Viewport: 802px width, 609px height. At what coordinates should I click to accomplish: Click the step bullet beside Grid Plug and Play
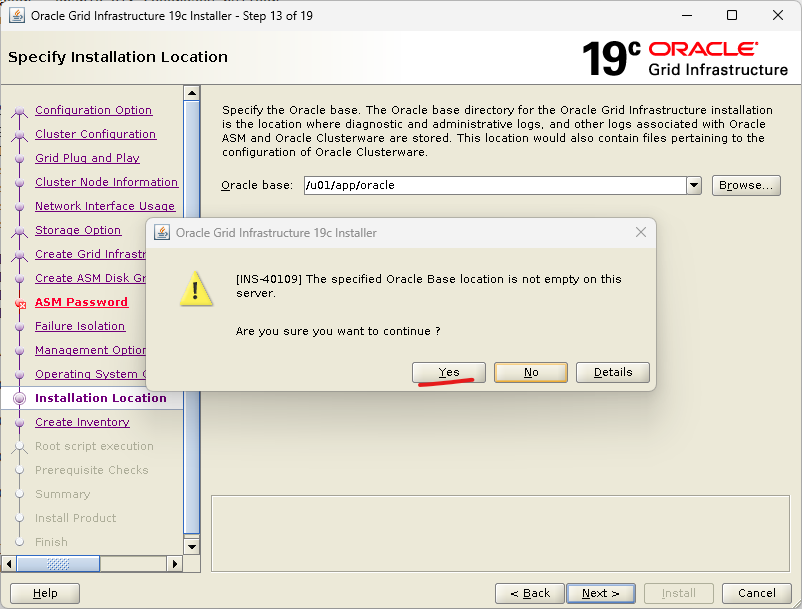point(19,158)
